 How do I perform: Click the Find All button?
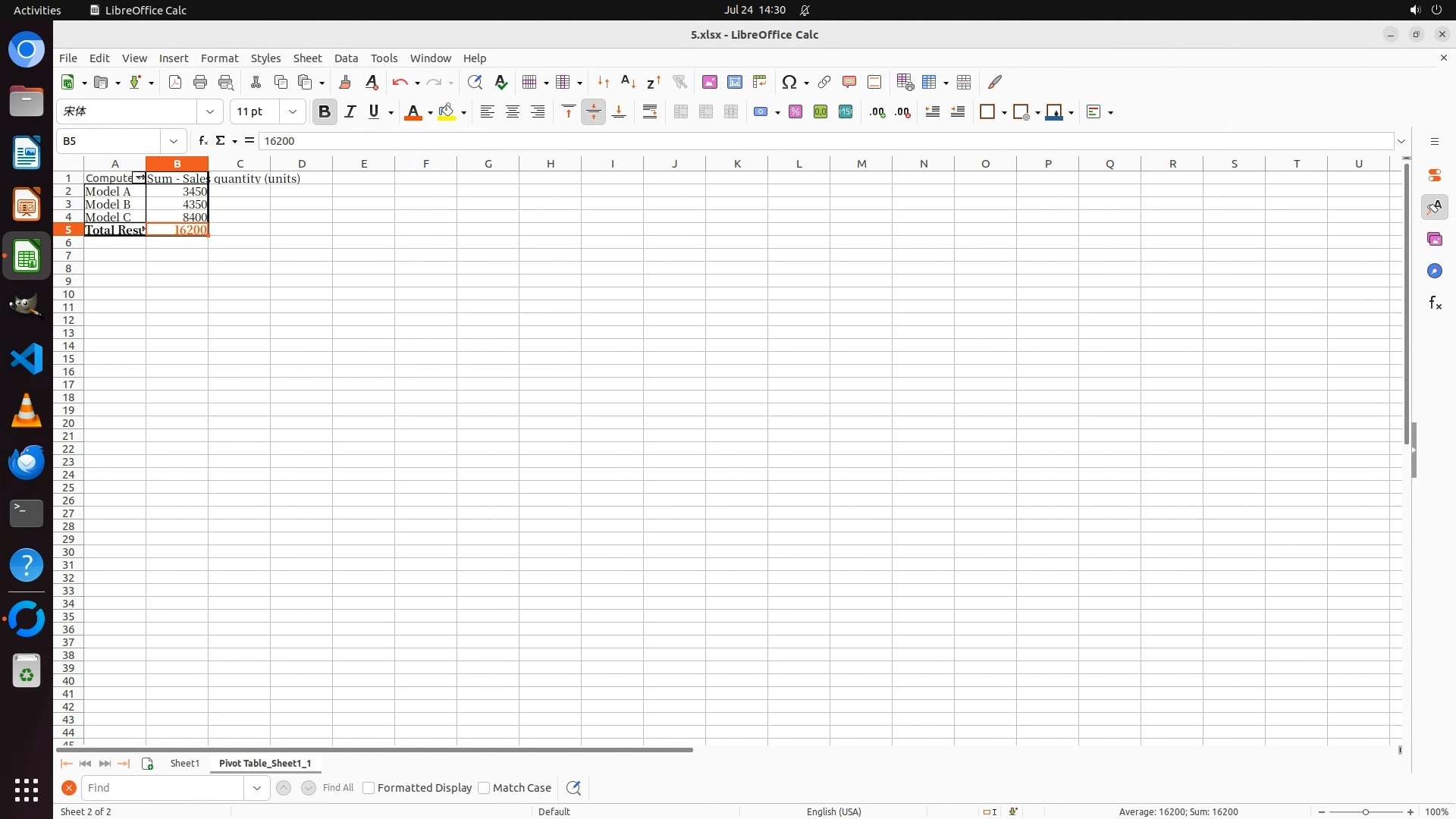(338, 788)
